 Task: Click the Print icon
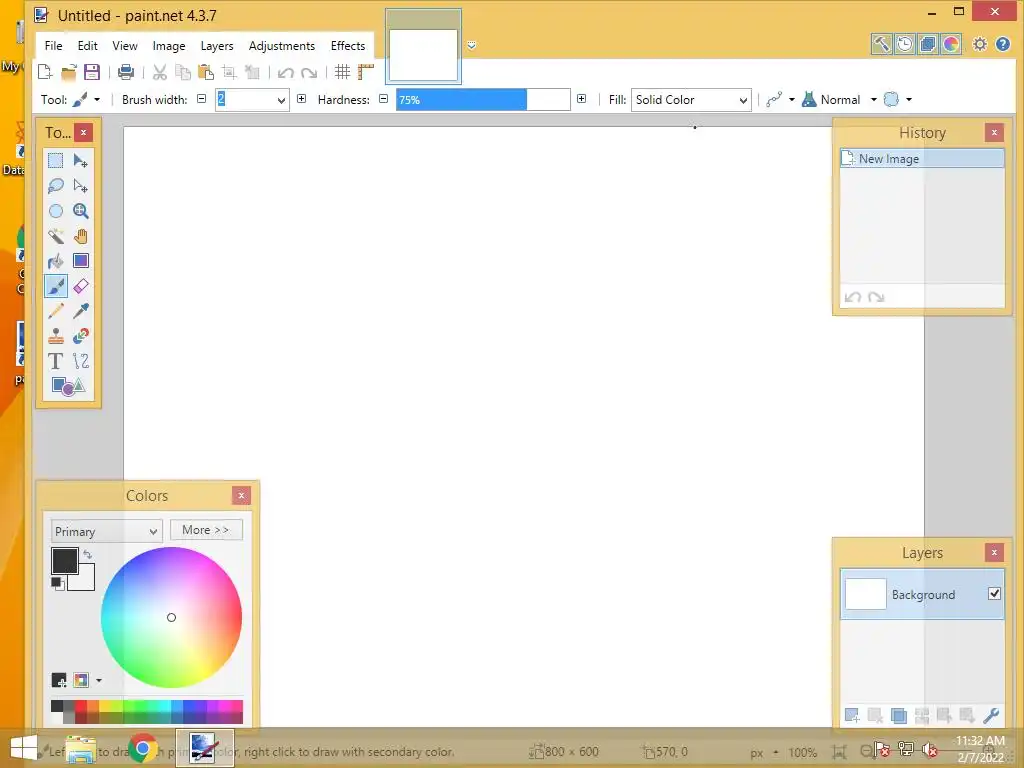point(125,72)
